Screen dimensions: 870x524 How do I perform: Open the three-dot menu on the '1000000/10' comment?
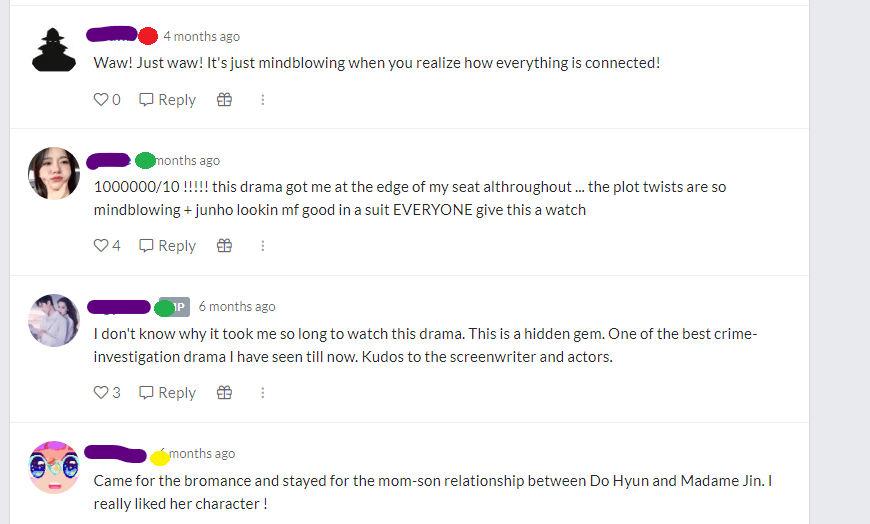(x=262, y=245)
